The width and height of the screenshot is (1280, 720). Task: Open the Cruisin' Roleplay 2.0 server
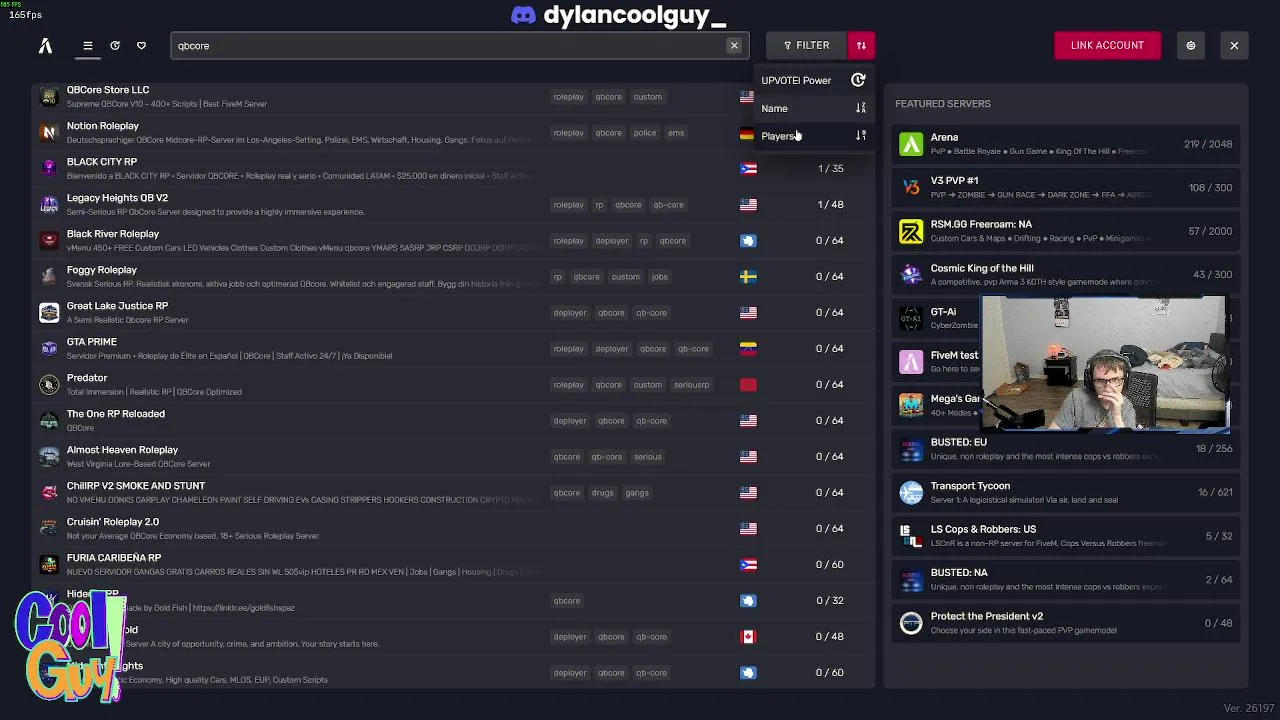[453, 529]
